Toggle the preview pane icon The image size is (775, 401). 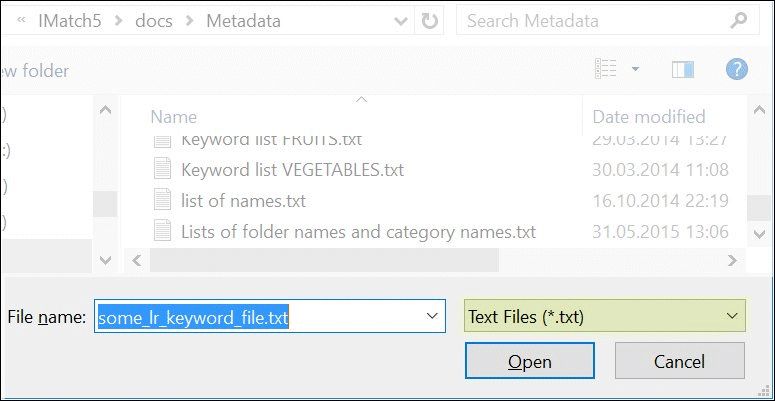683,69
